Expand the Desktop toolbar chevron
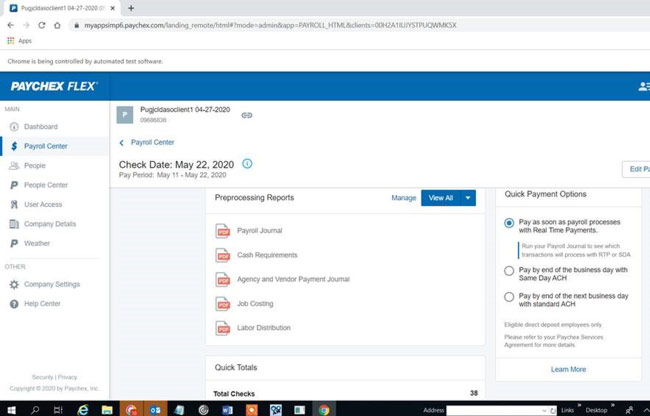650x416 pixels. (612, 406)
